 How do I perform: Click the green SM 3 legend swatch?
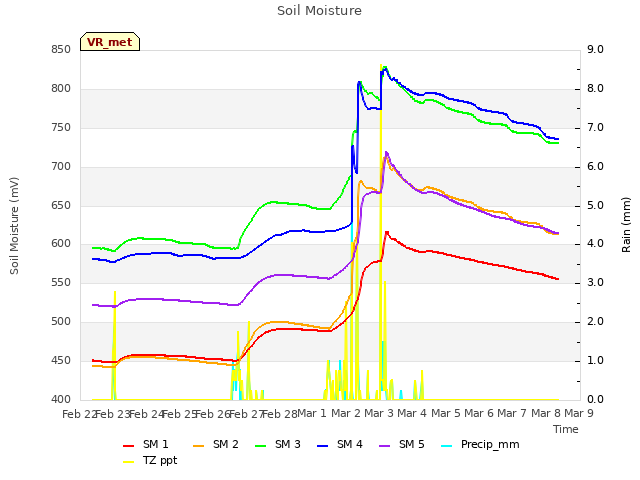coord(260,446)
